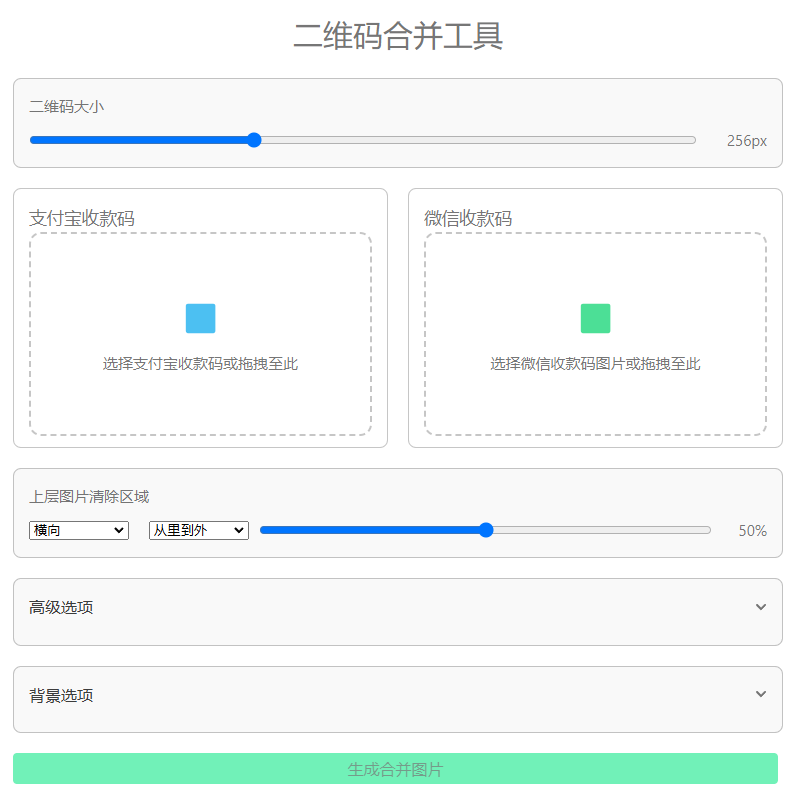Click the clear-area slider handle at 50%
The width and height of the screenshot is (791, 796).
coord(486,530)
